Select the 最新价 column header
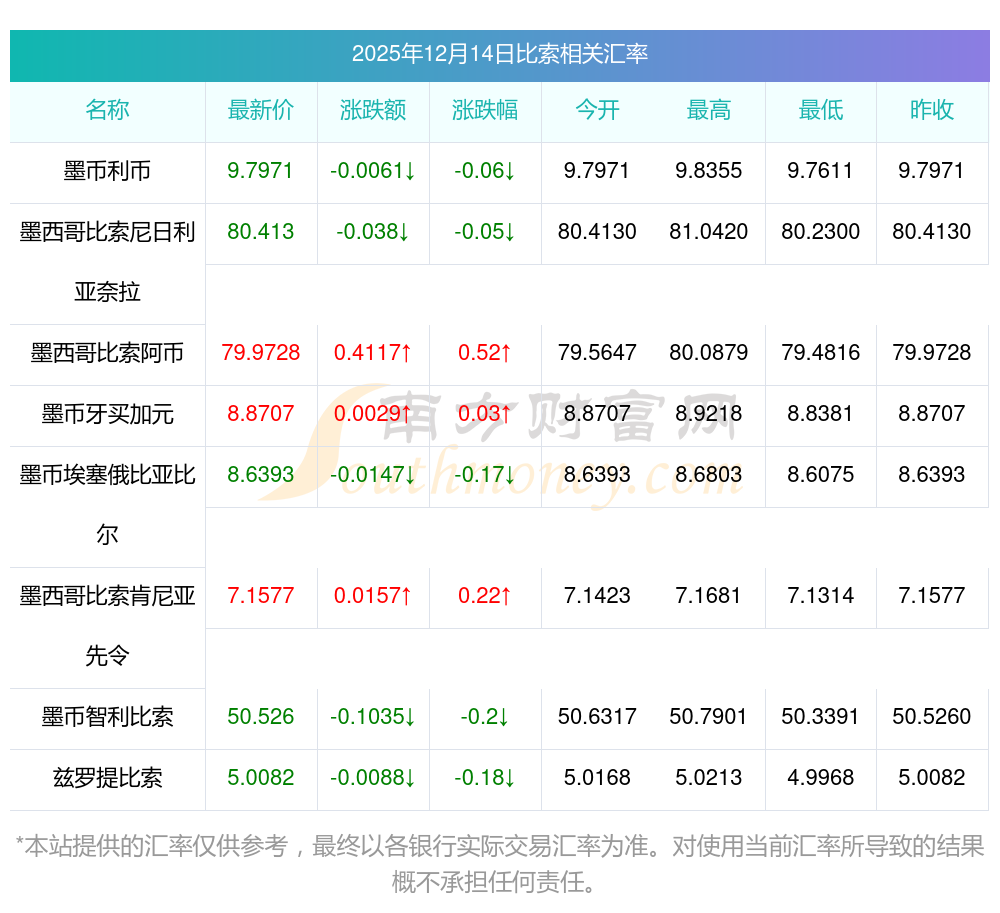 260,110
